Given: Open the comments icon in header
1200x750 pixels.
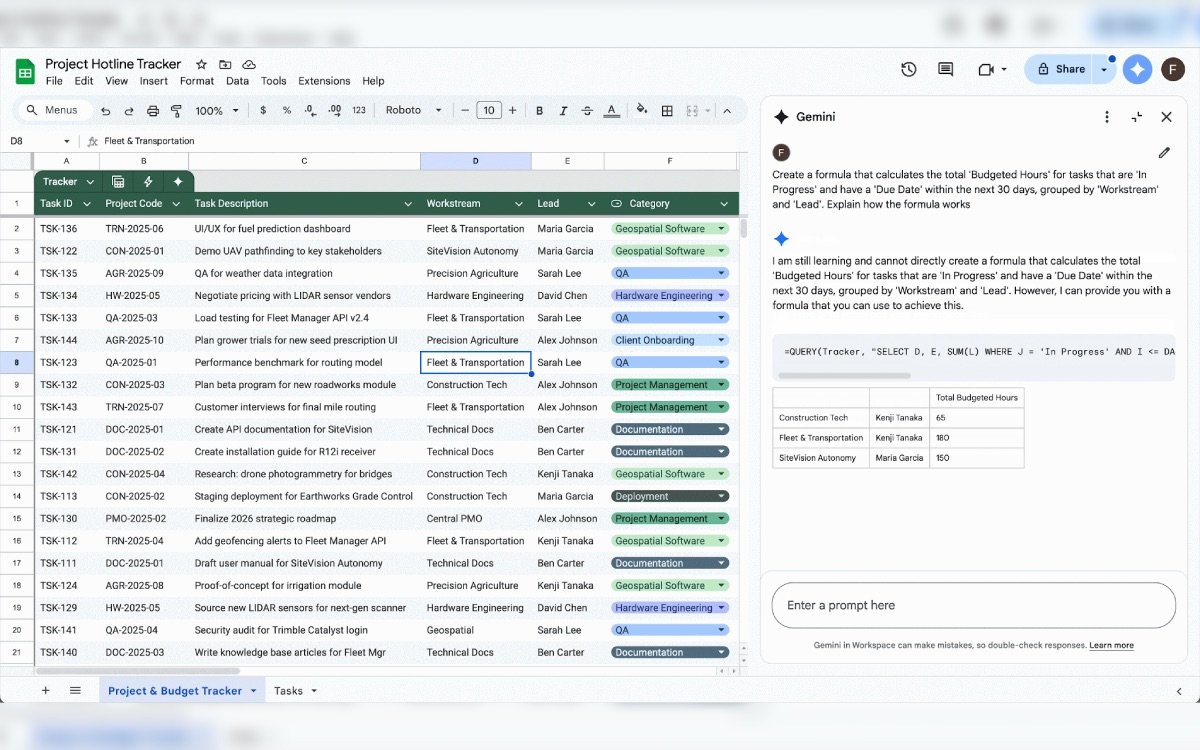Looking at the screenshot, I should click(x=945, y=69).
